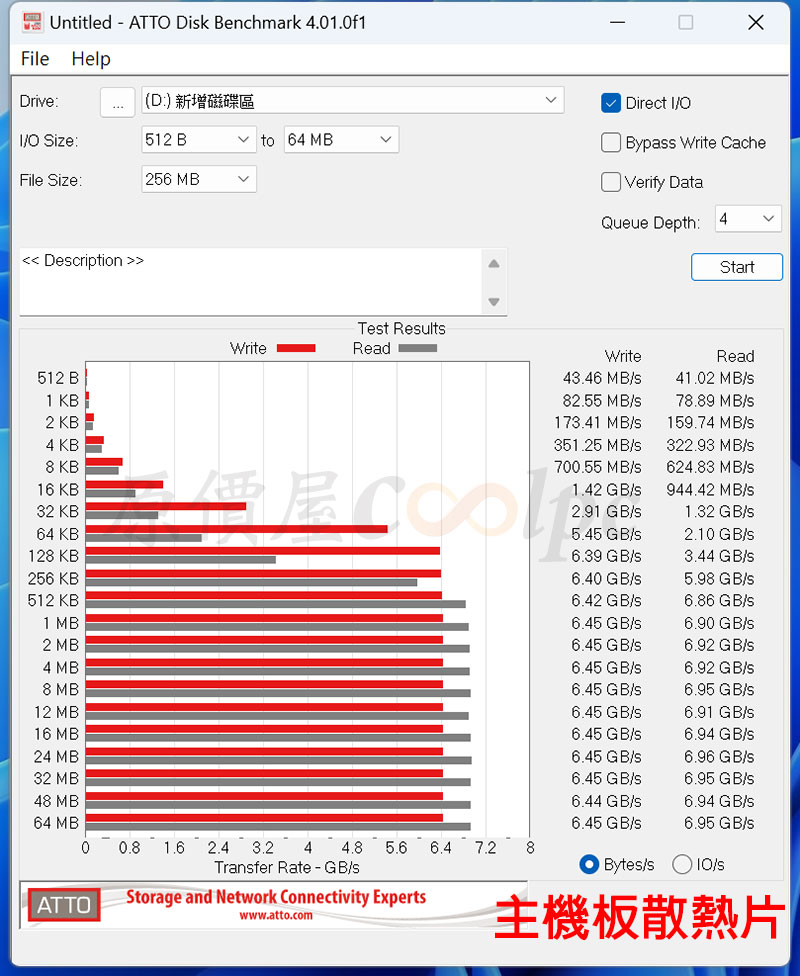Screen dimensions: 800x976
Task: Click the gray Read legend swatch
Action: click(418, 349)
